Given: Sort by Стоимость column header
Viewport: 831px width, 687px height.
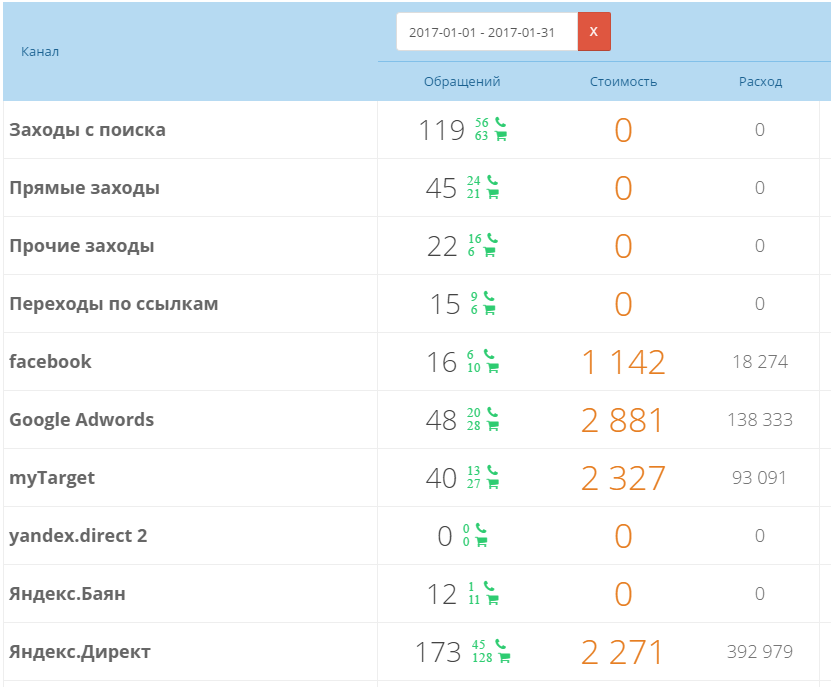Looking at the screenshot, I should click(623, 82).
